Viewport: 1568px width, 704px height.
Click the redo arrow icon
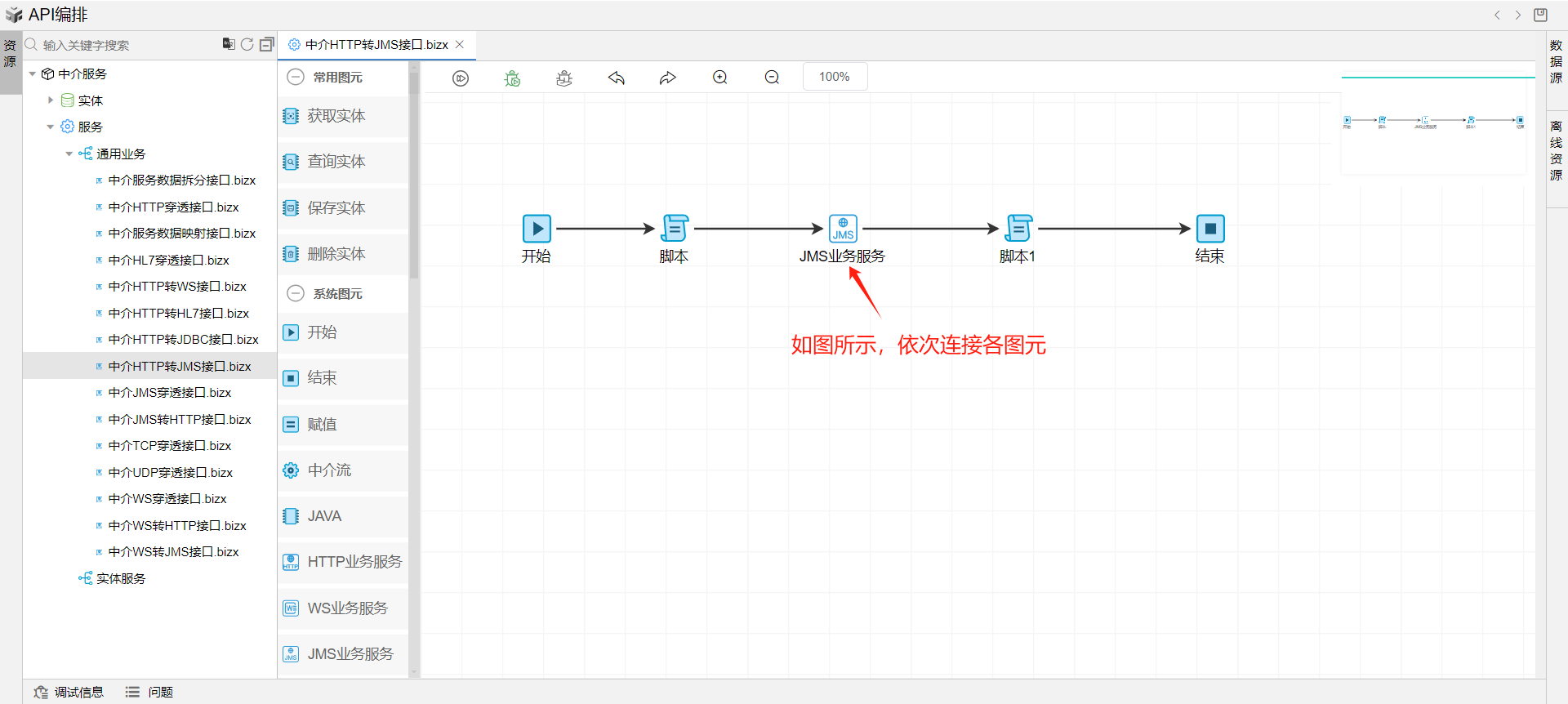click(668, 78)
